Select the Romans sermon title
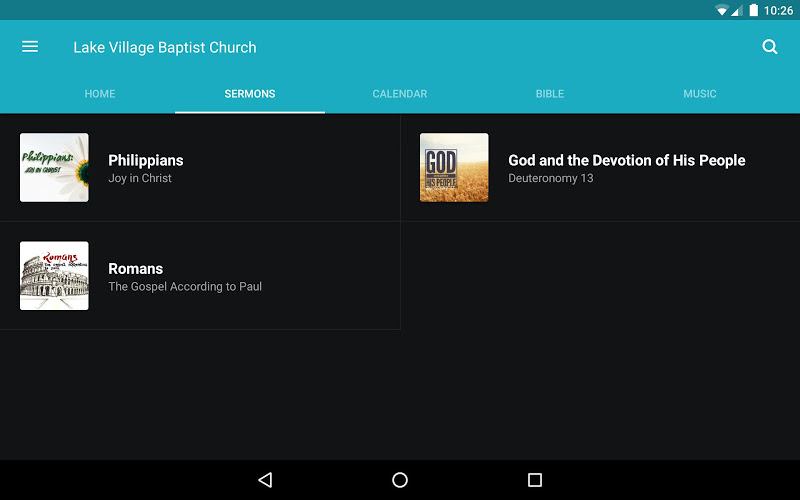Image resolution: width=800 pixels, height=500 pixels. click(x=136, y=268)
